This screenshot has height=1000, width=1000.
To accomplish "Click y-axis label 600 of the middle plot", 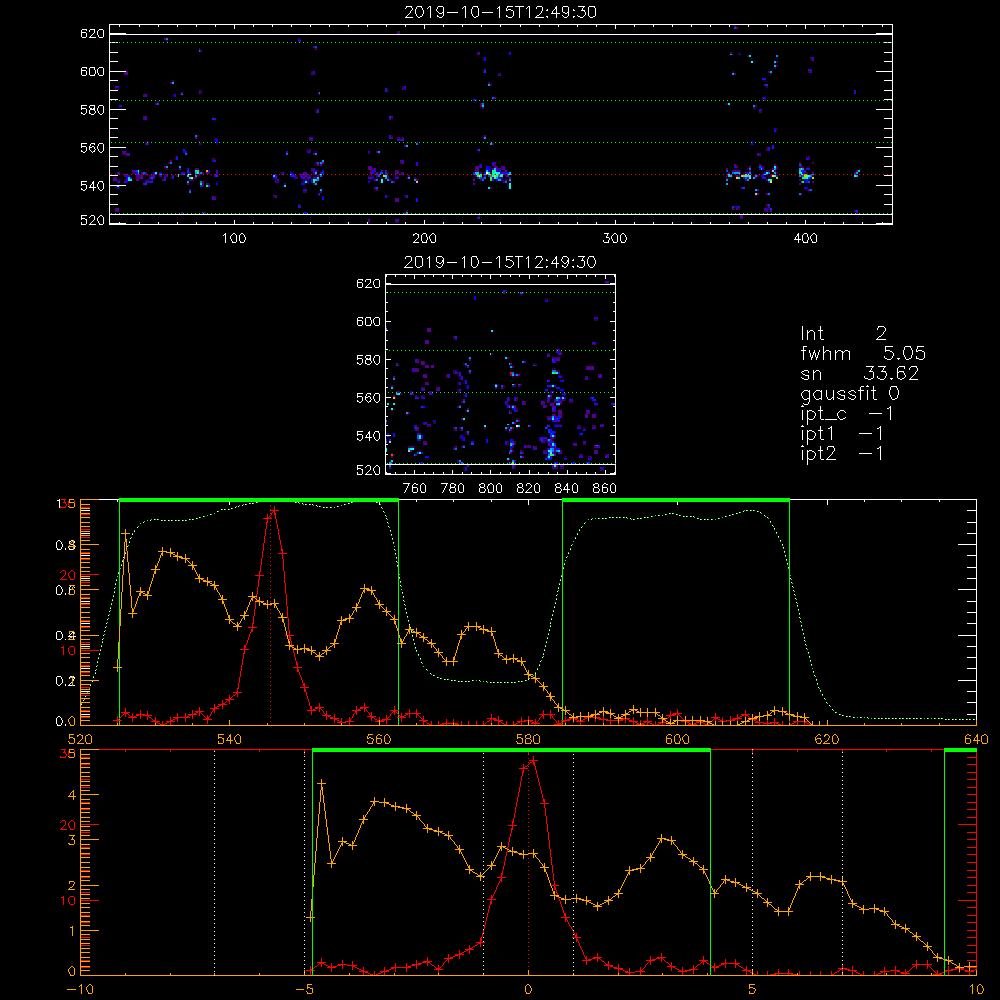I will pos(369,321).
